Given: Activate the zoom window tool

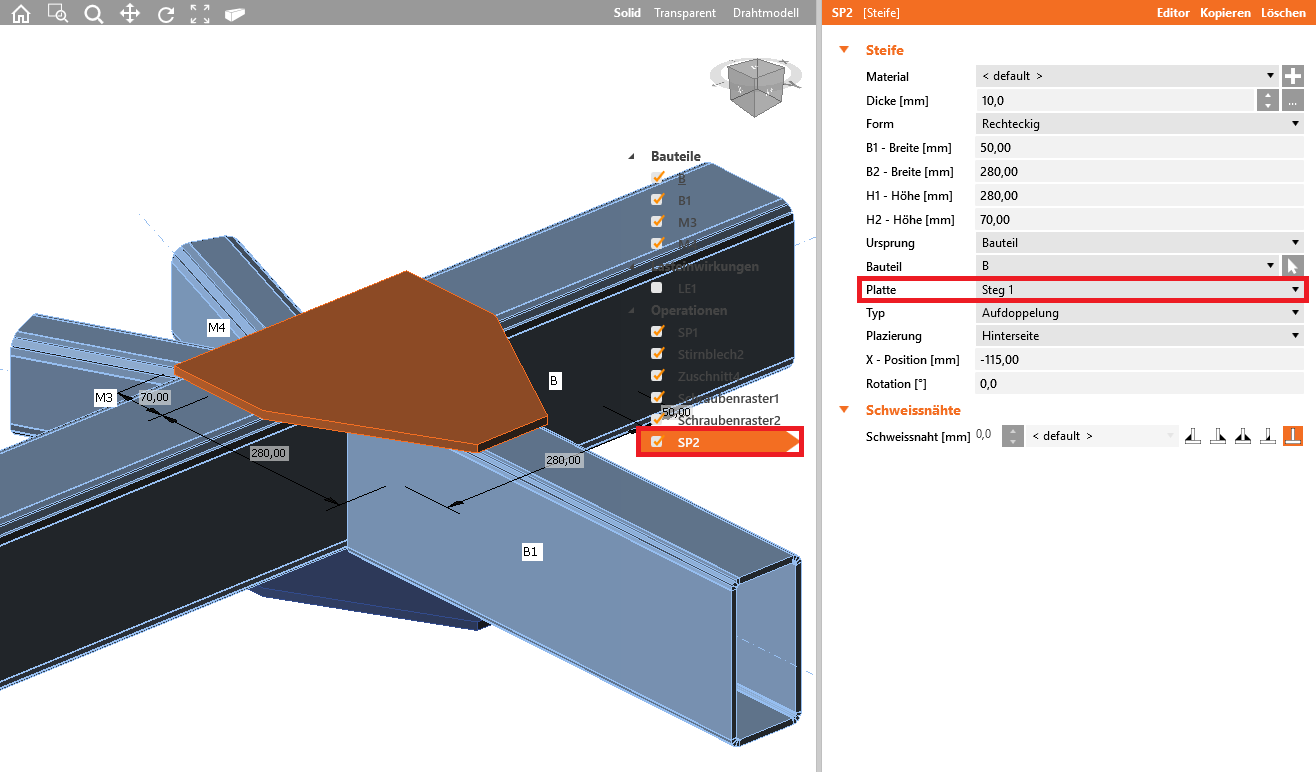Looking at the screenshot, I should click(57, 14).
